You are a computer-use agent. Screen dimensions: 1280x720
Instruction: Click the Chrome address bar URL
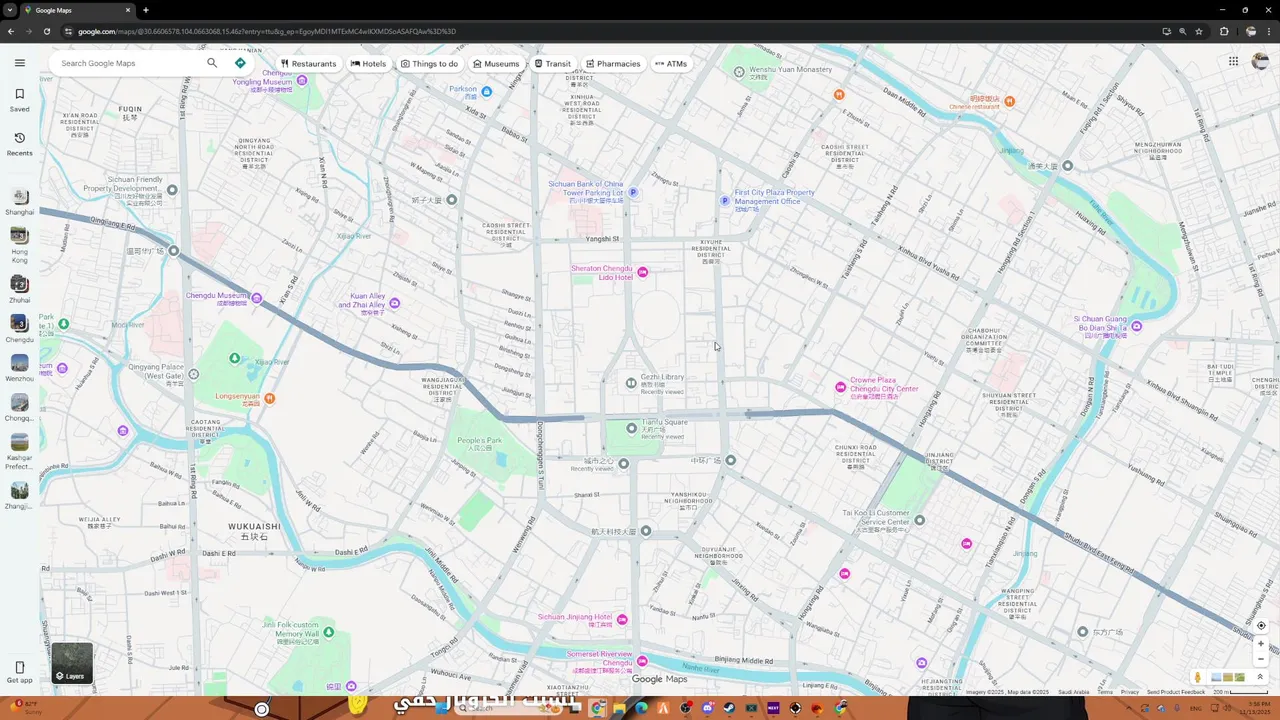point(267,31)
